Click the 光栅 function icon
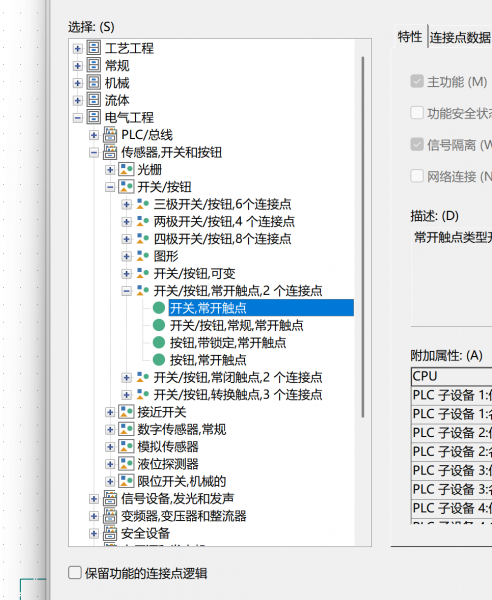Viewport: 492px width, 600px height. [126, 170]
